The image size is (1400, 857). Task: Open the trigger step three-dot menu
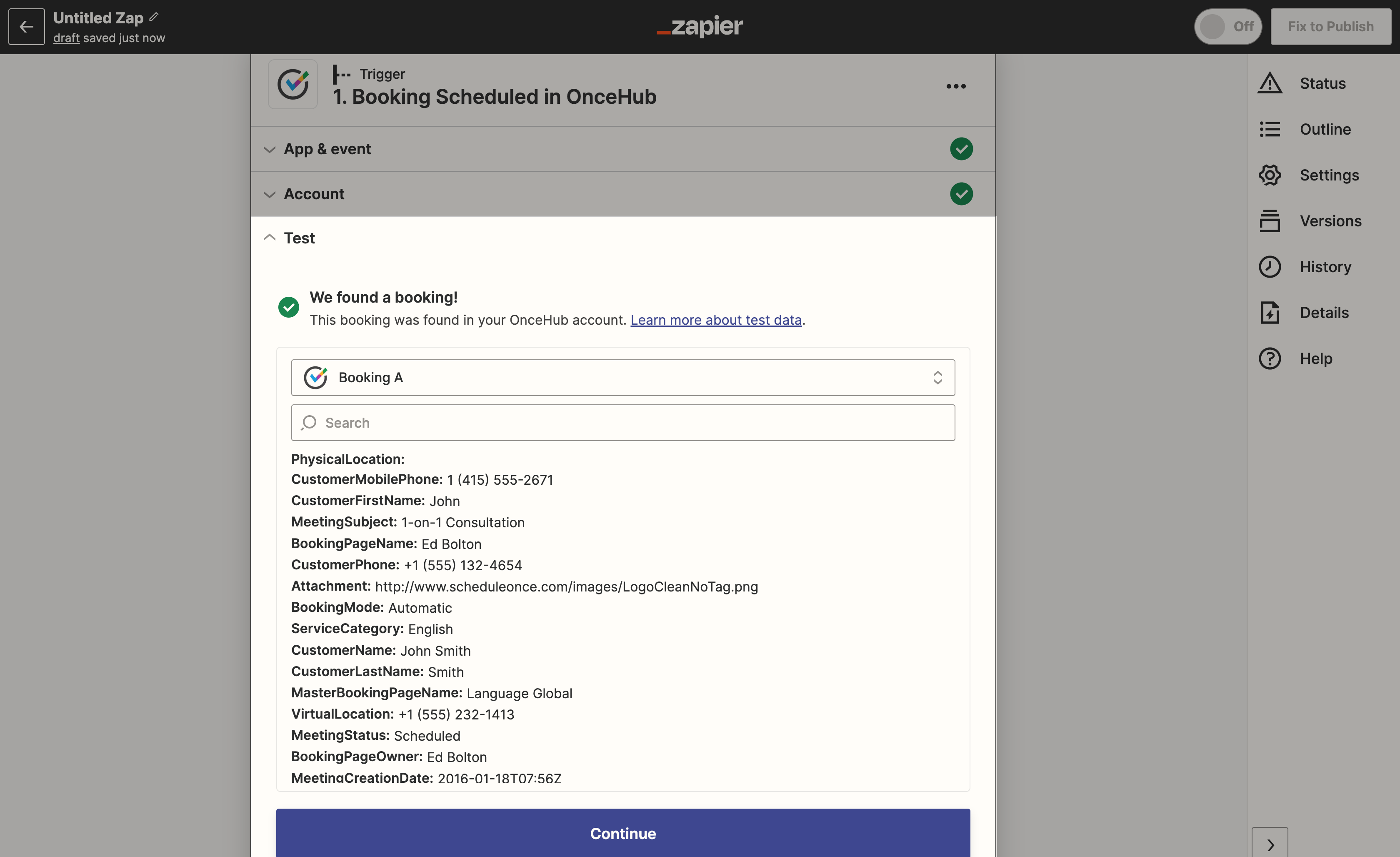coord(956,86)
